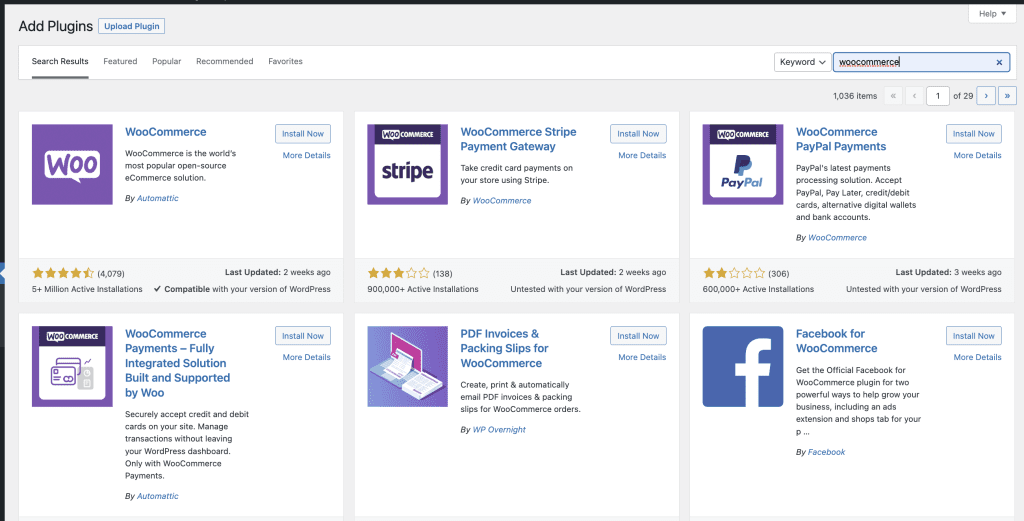Image resolution: width=1024 pixels, height=521 pixels.
Task: Open the PayPal Payments plugin icon
Action: [743, 165]
